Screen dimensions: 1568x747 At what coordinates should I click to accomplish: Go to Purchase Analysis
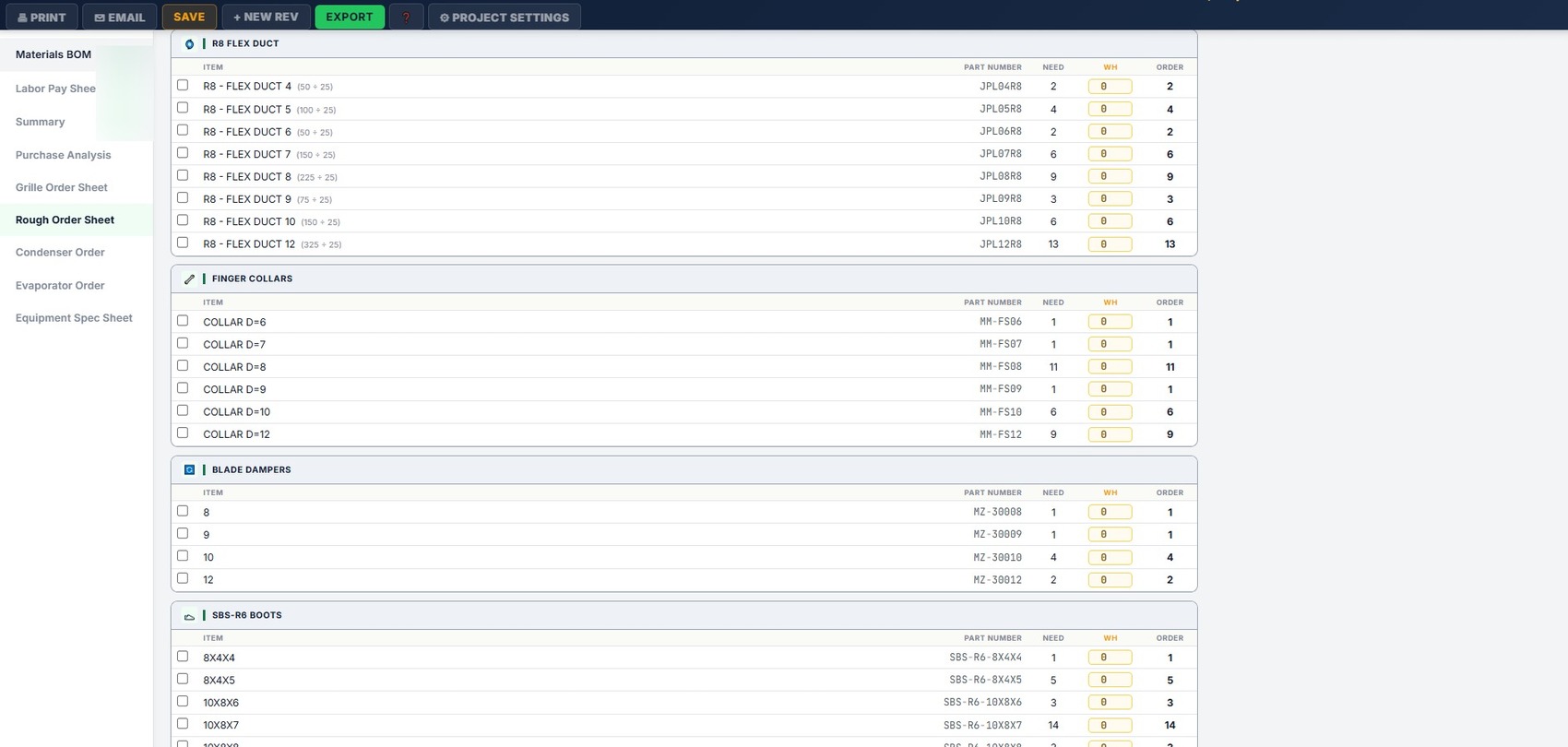point(63,155)
